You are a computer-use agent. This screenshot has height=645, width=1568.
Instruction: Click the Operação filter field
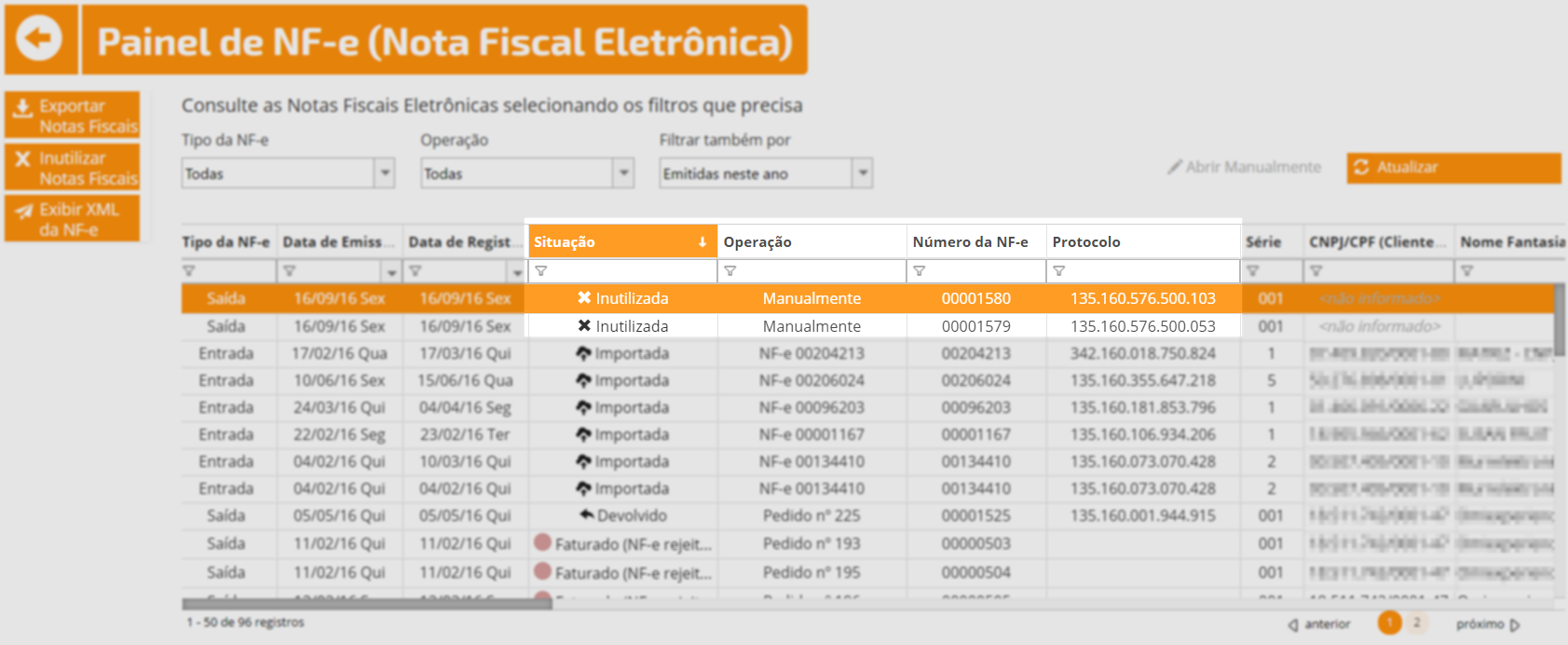click(811, 271)
